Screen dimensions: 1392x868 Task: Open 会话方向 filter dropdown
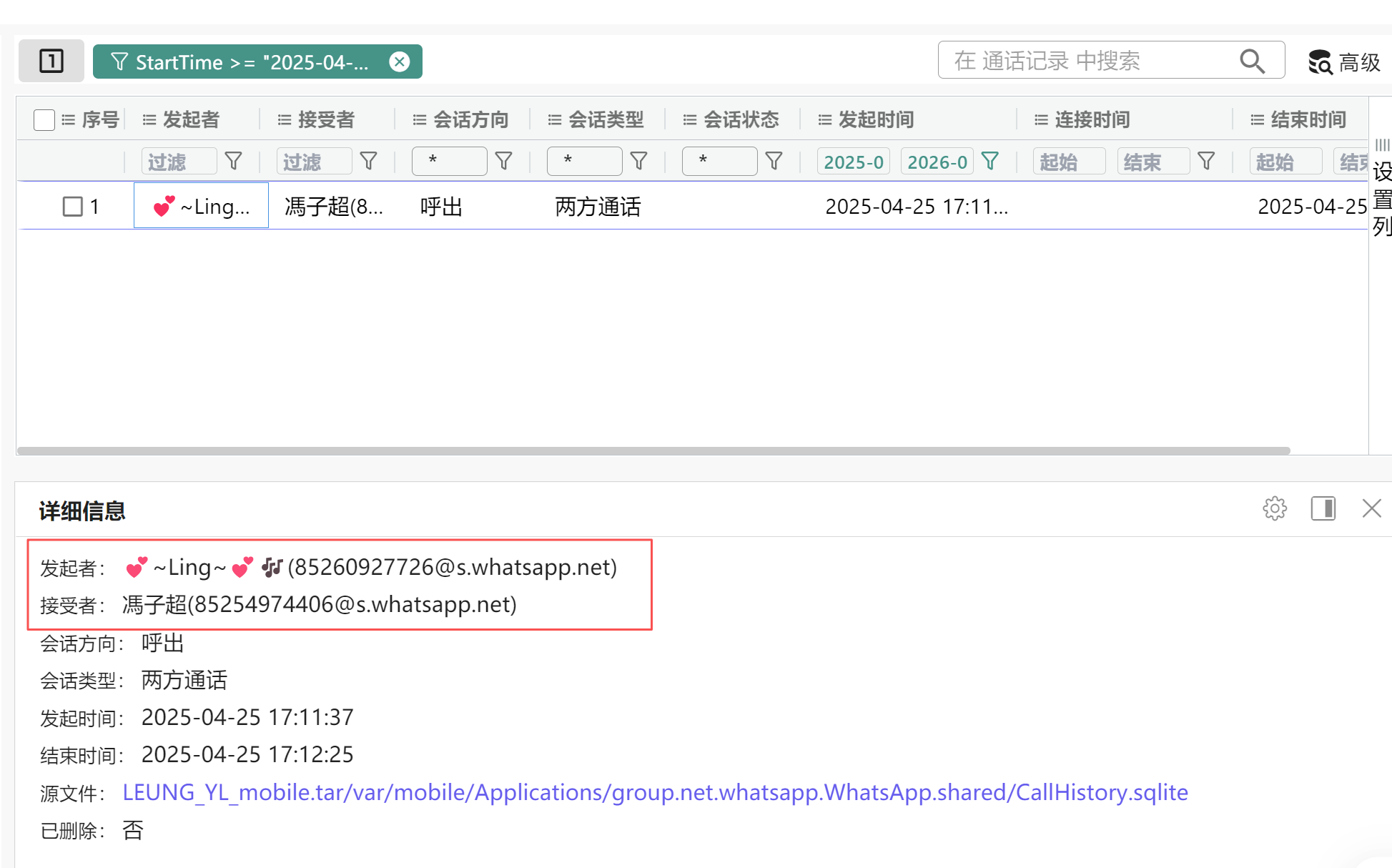coord(449,162)
